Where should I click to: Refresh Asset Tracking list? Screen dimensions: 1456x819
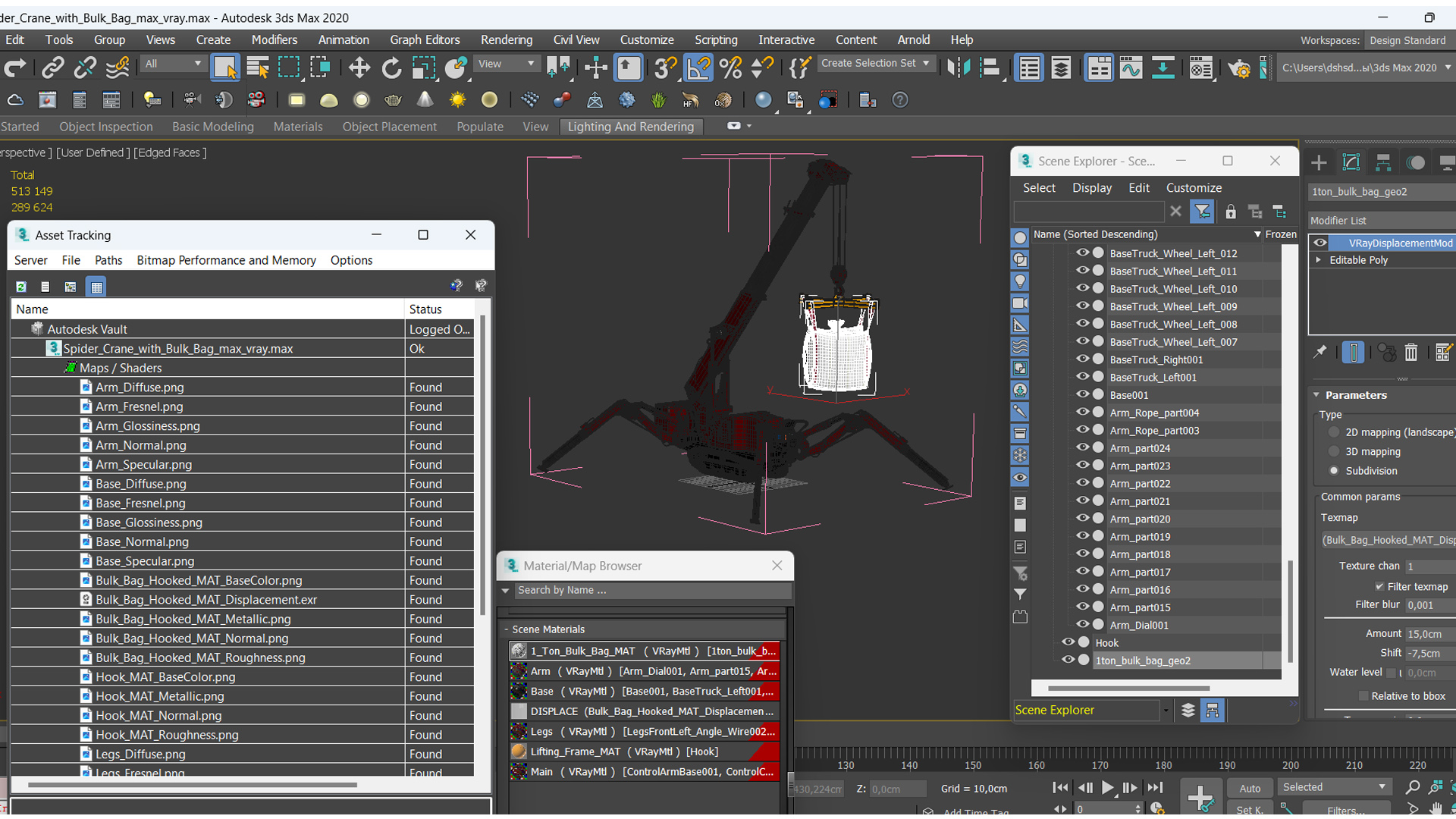pyautogui.click(x=21, y=287)
